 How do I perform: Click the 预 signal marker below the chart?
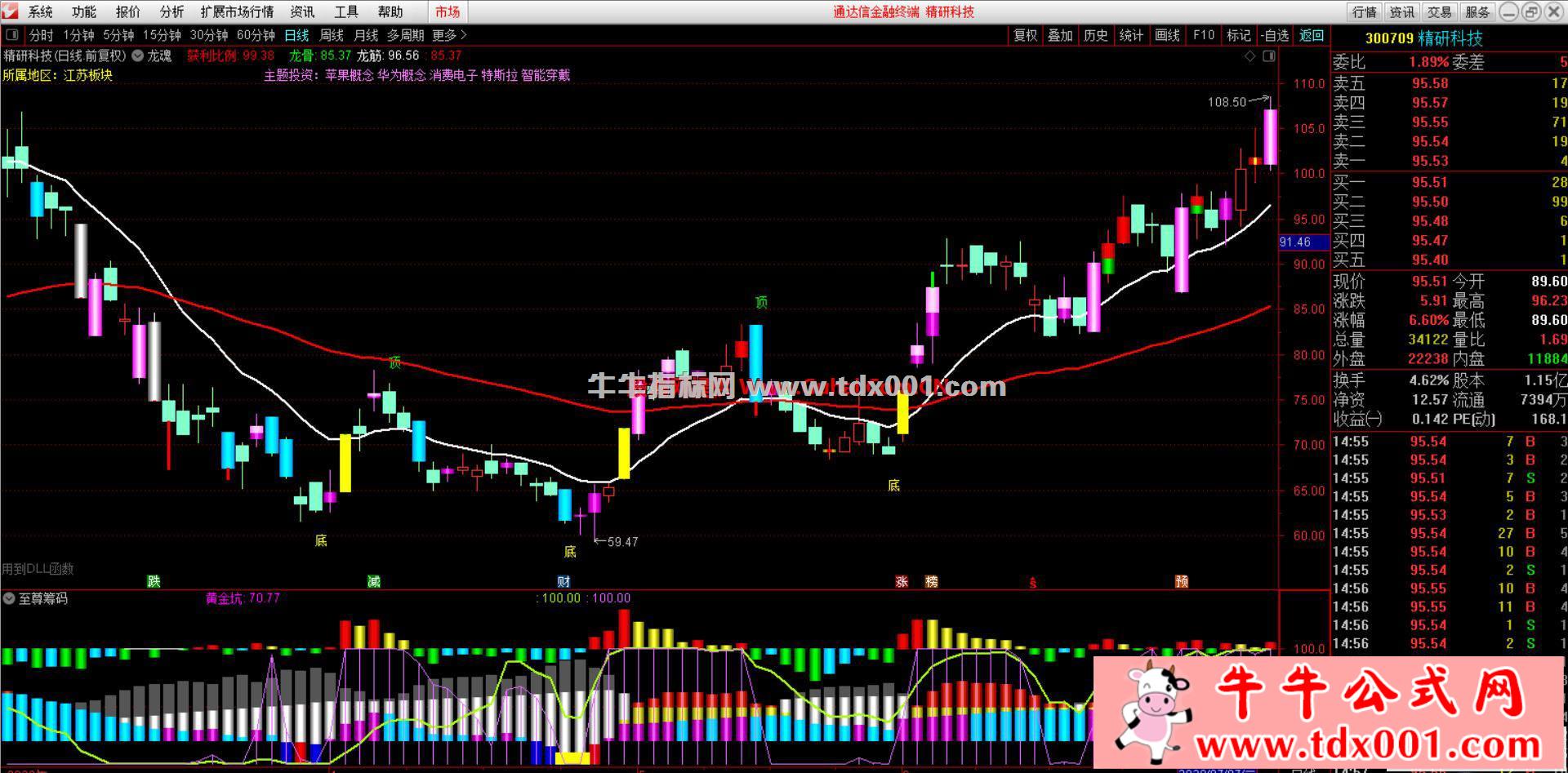[x=1181, y=581]
